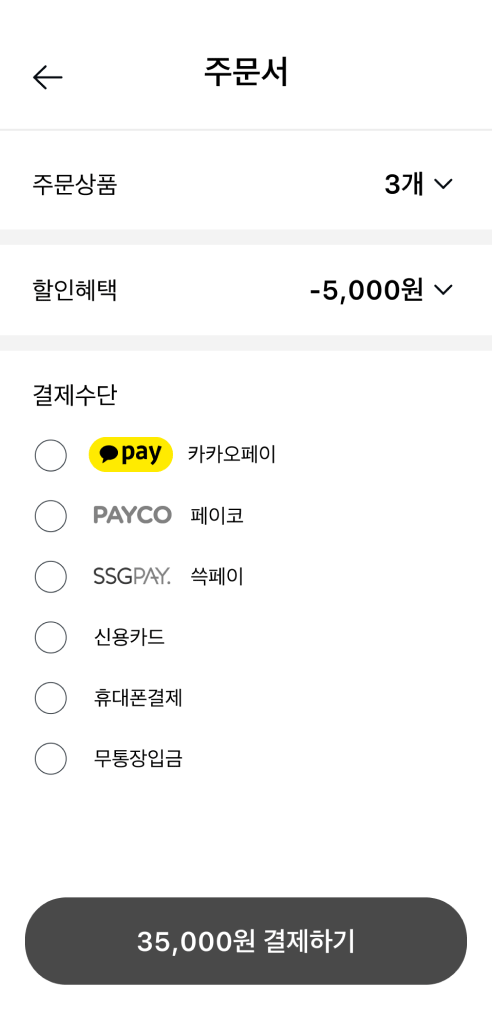Tap the 35,000원 결제하기 button
492x1012 pixels.
[246, 941]
